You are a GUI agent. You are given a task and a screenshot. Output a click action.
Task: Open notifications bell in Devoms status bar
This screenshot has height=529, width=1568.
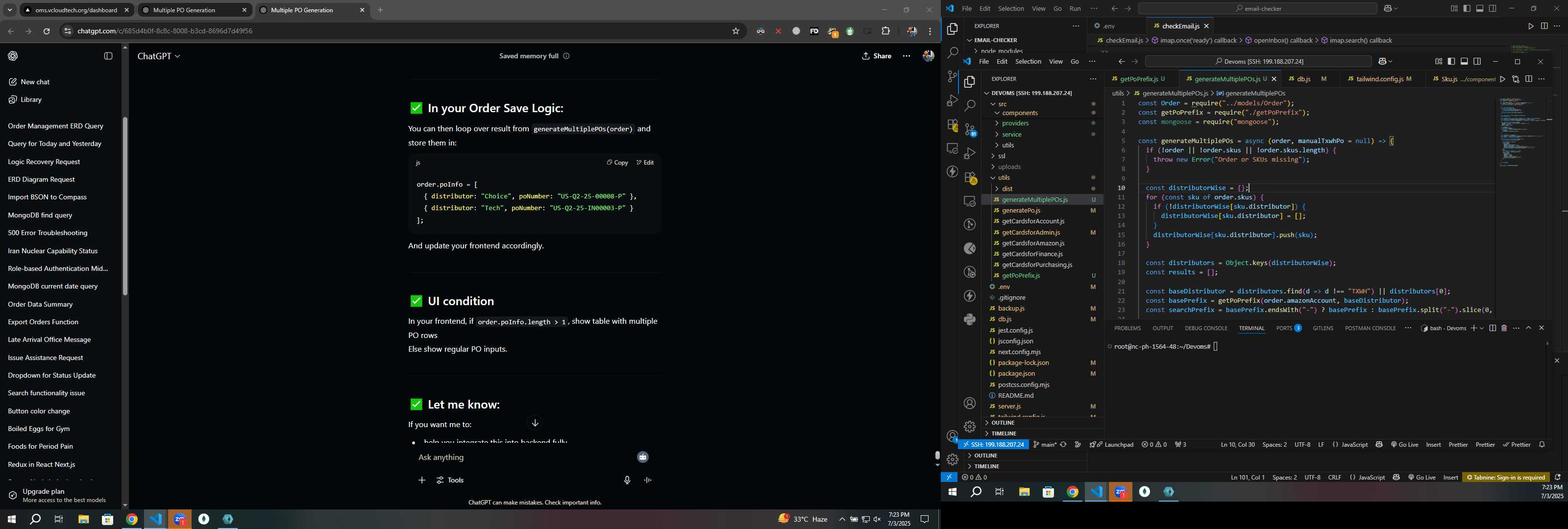tap(1542, 445)
